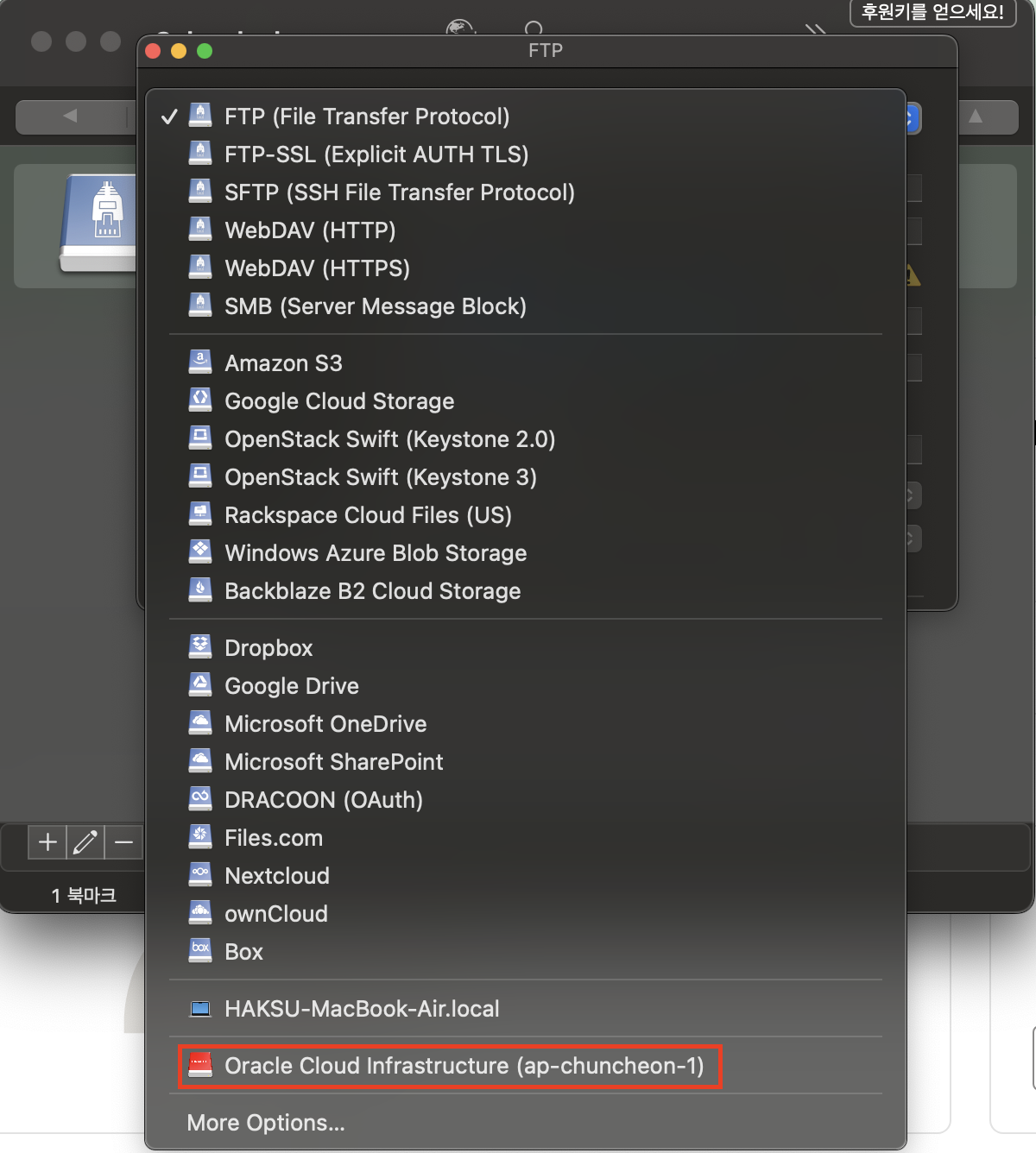Click the HAKSU-MacBook-Air.local computer icon
This screenshot has height=1153, width=1036.
click(x=200, y=1008)
